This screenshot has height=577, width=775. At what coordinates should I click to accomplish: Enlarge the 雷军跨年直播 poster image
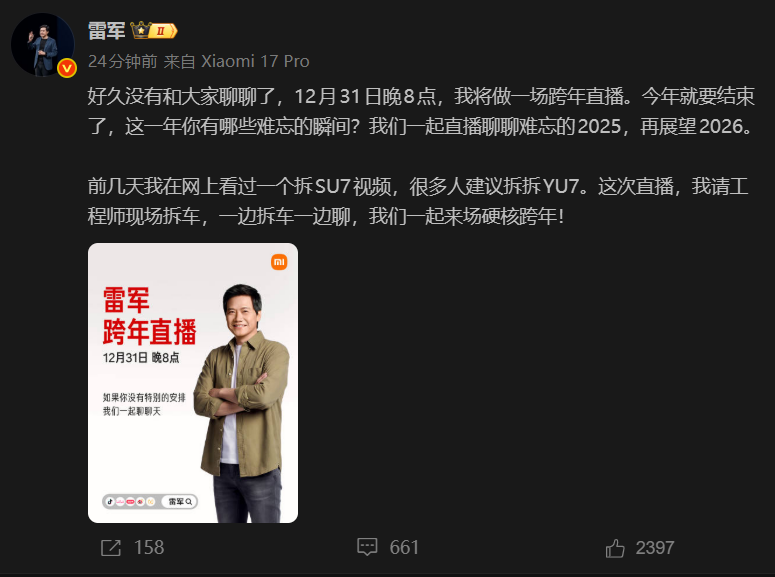[193, 383]
